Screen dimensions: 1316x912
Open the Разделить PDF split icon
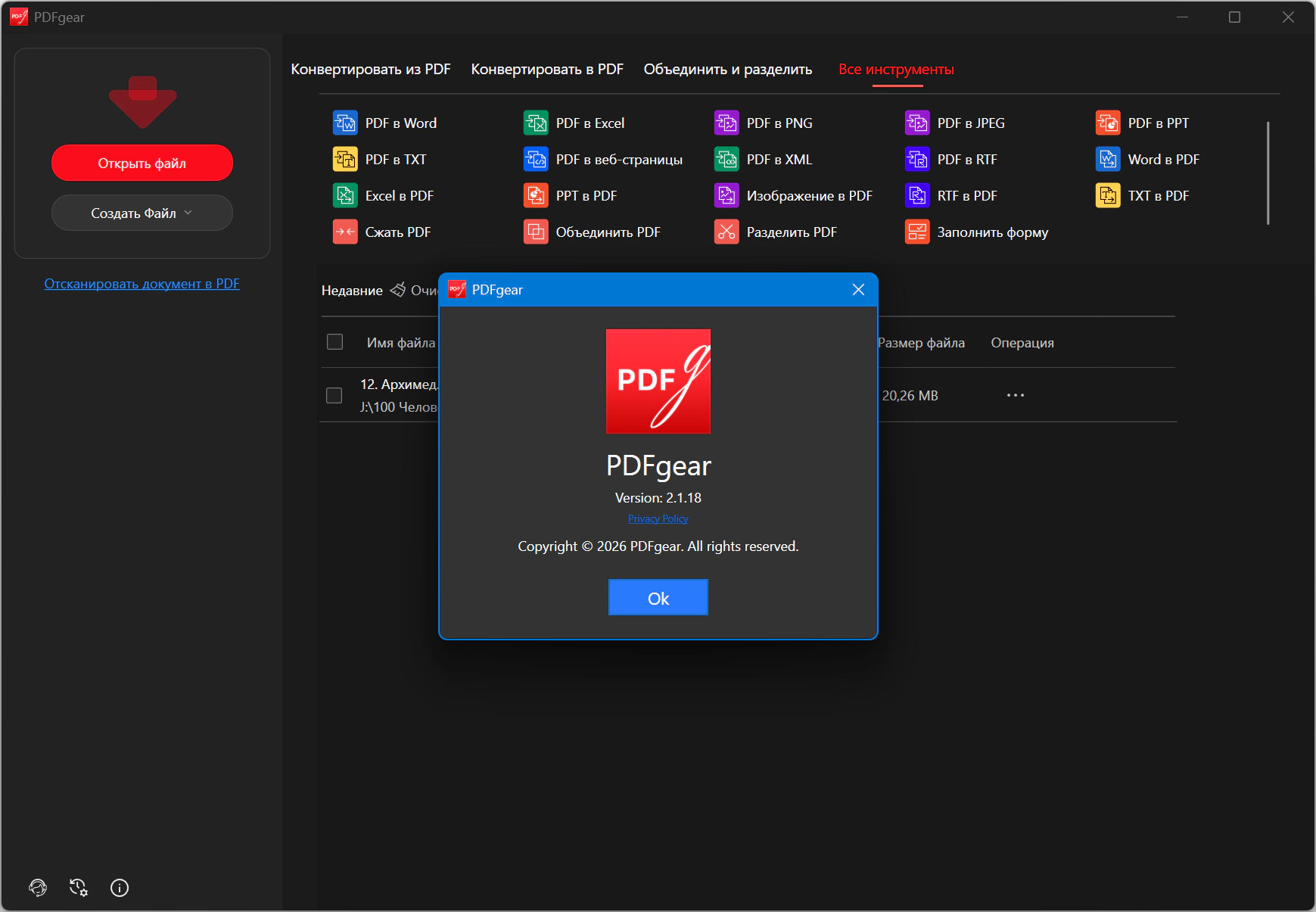pyautogui.click(x=726, y=232)
